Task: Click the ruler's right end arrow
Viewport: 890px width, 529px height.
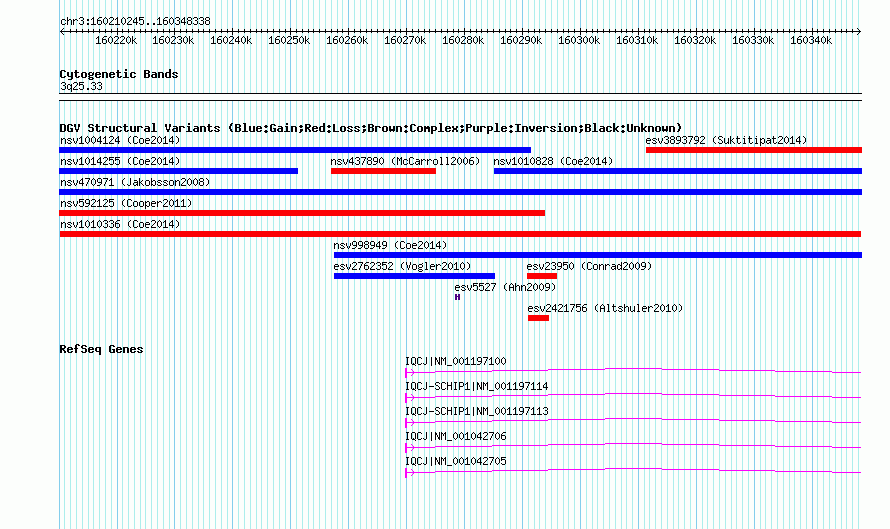Action: (859, 32)
